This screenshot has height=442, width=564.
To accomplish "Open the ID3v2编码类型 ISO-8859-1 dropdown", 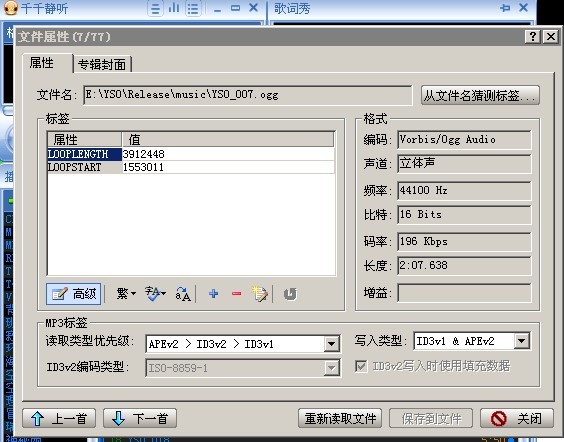I will point(331,368).
